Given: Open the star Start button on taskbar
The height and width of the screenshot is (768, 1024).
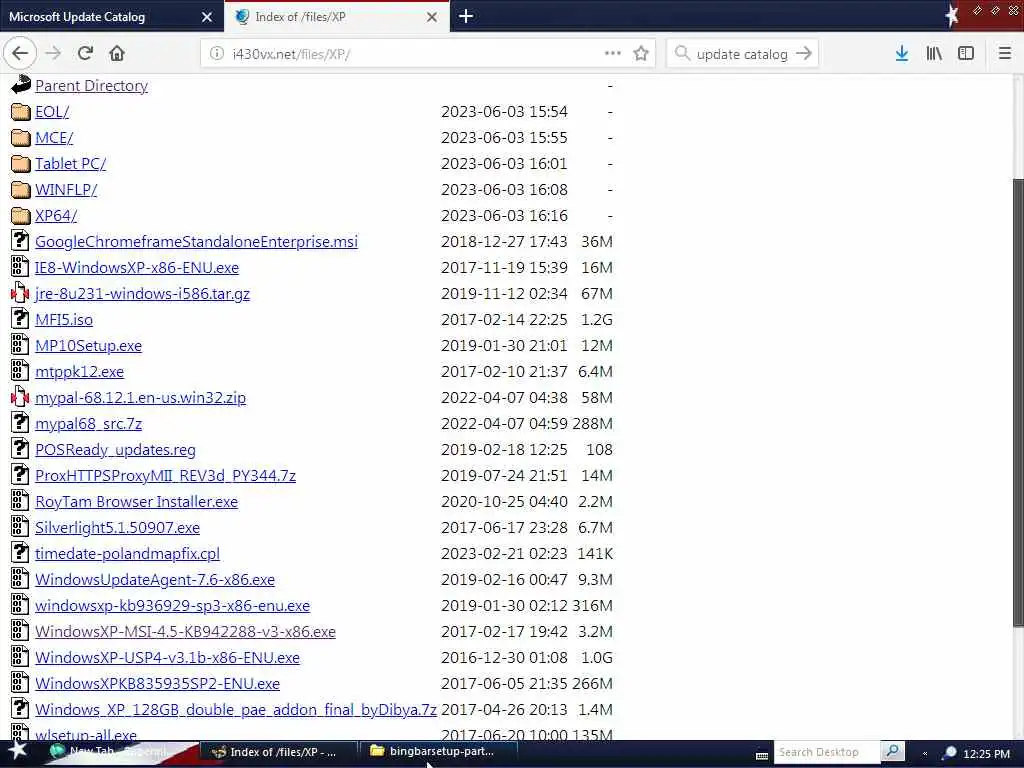Looking at the screenshot, I should click(17, 751).
